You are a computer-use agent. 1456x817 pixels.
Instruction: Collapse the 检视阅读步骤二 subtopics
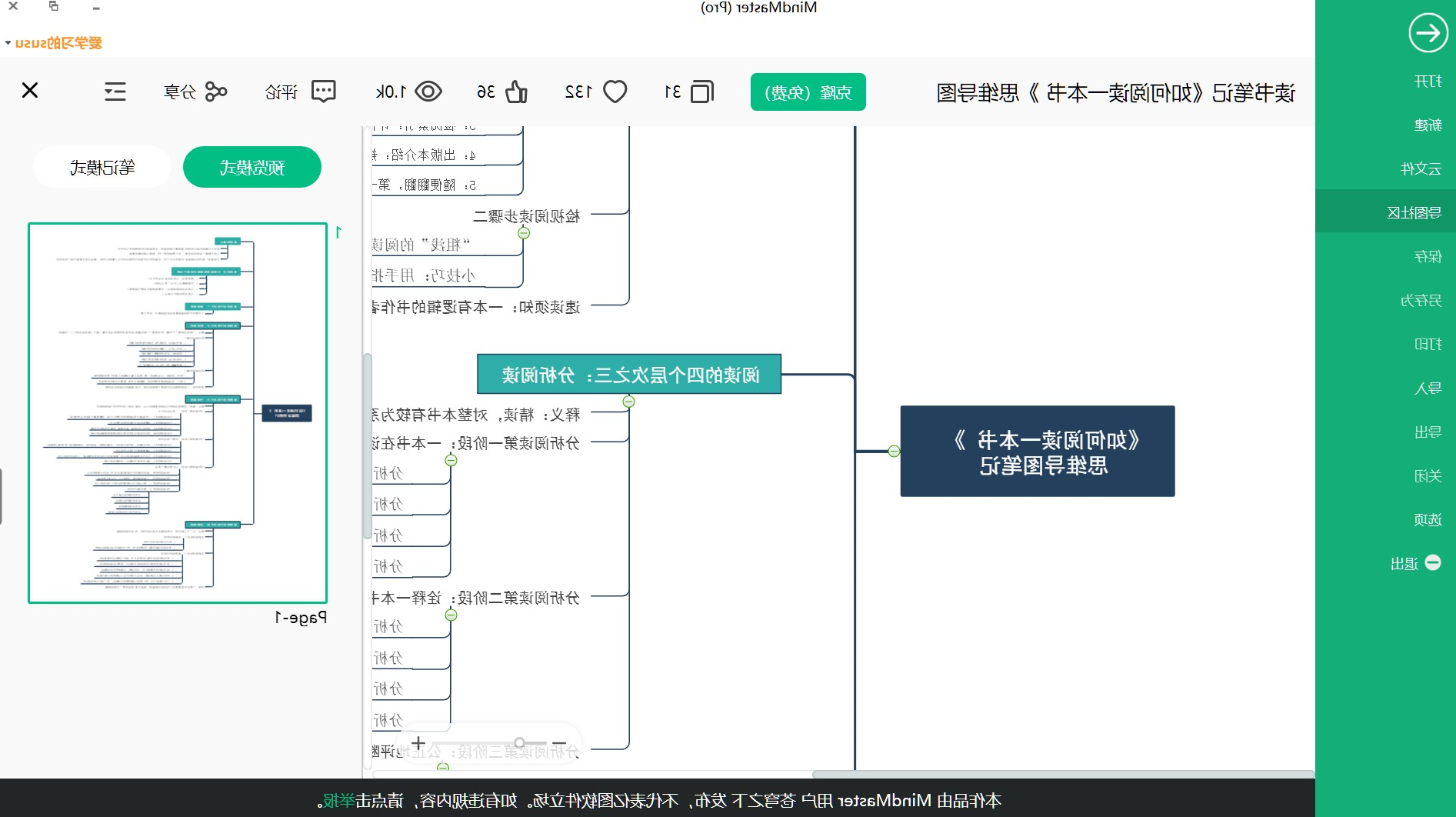point(524,233)
